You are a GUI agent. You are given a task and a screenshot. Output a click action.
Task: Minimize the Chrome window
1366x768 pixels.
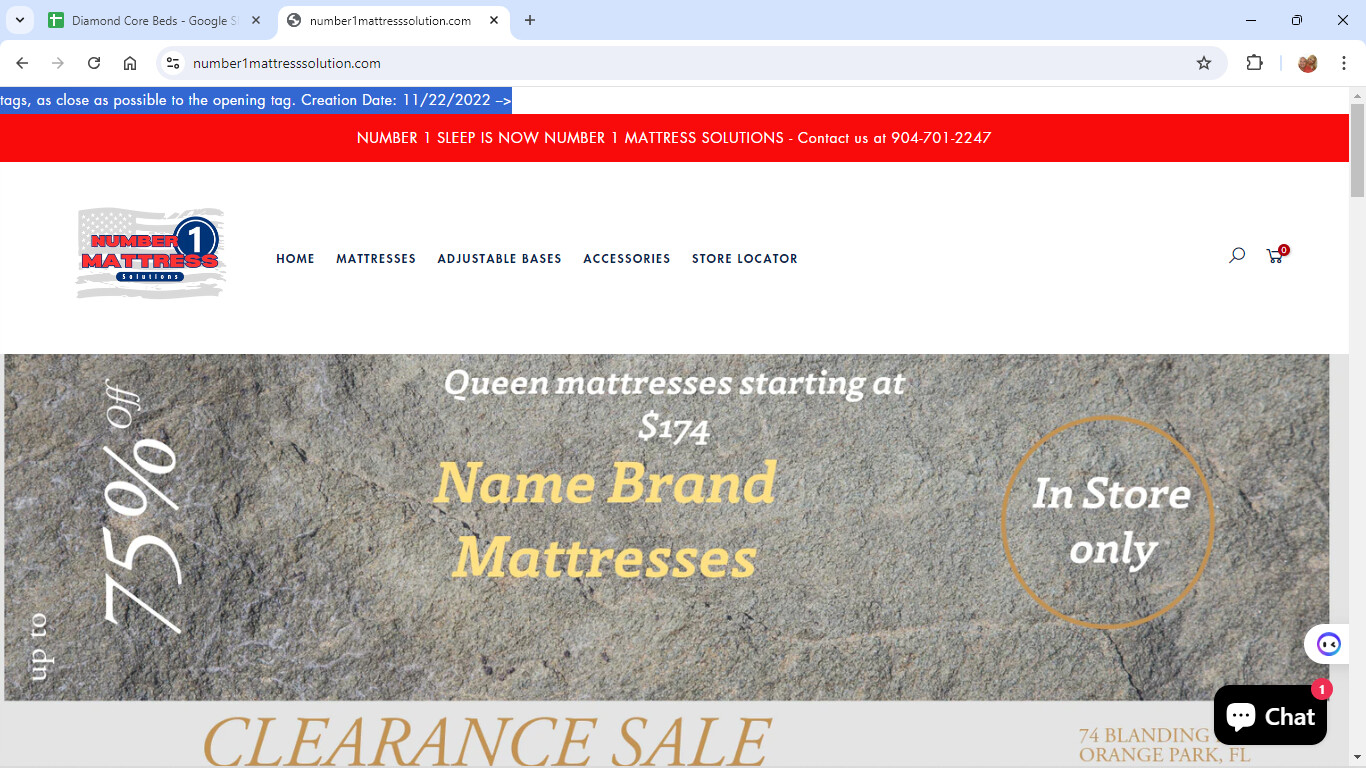1251,20
